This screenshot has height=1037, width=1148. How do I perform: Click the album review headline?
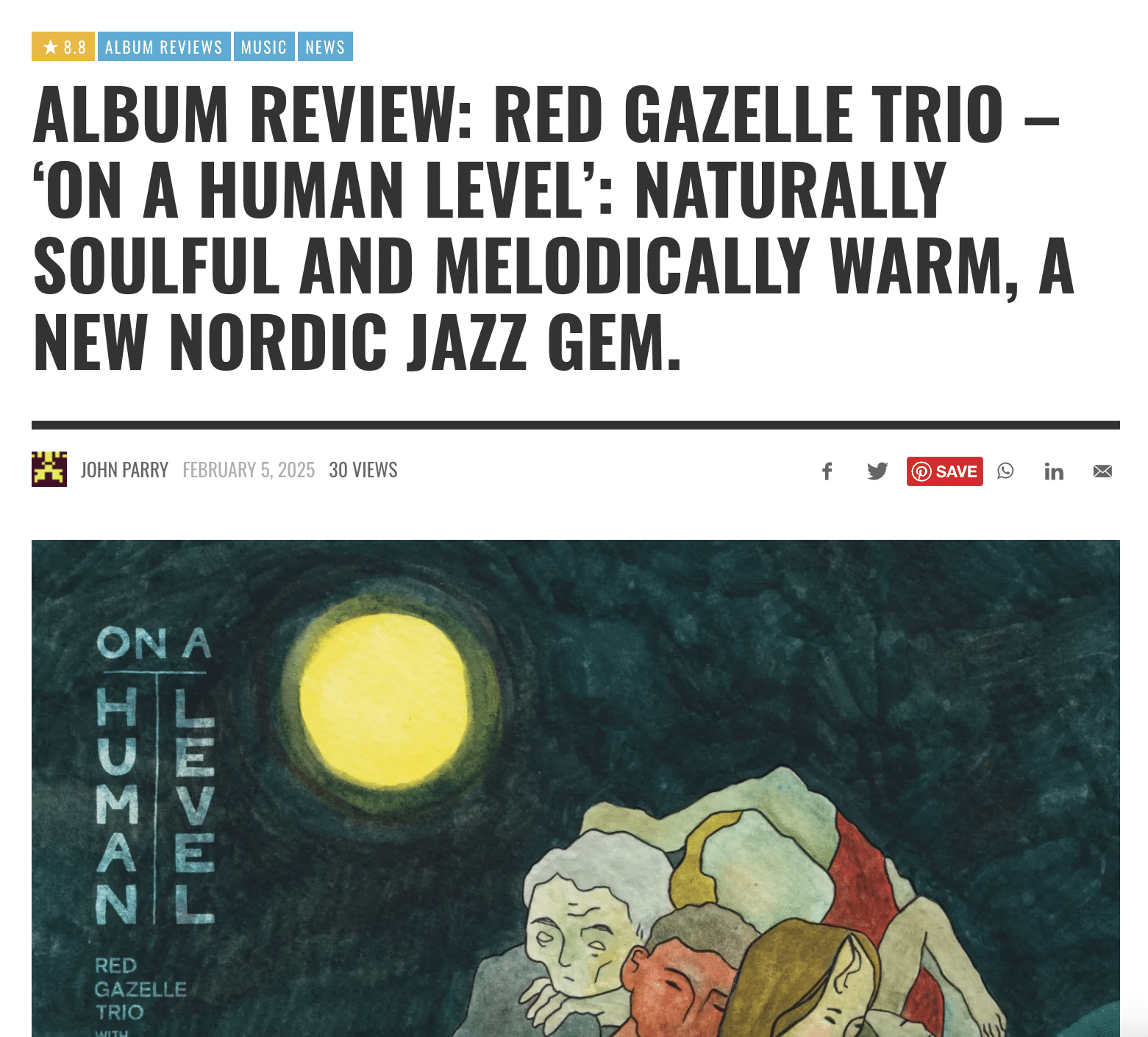553,227
